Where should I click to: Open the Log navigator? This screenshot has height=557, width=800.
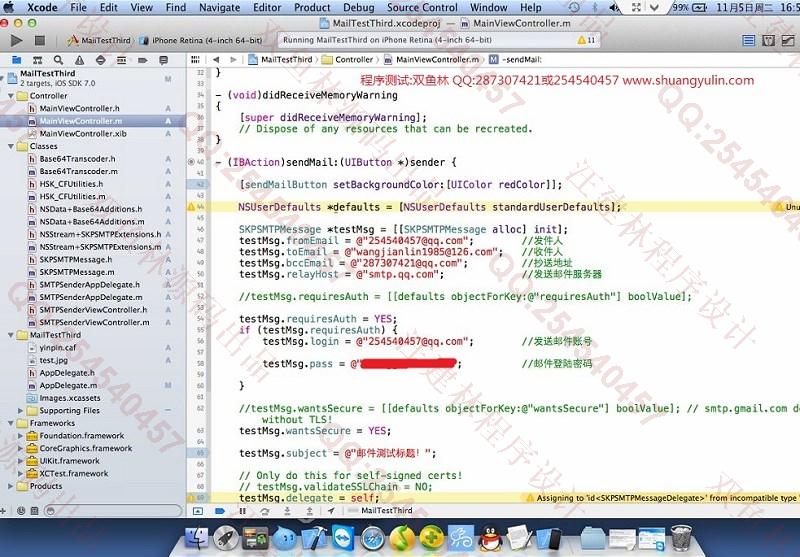click(163, 60)
